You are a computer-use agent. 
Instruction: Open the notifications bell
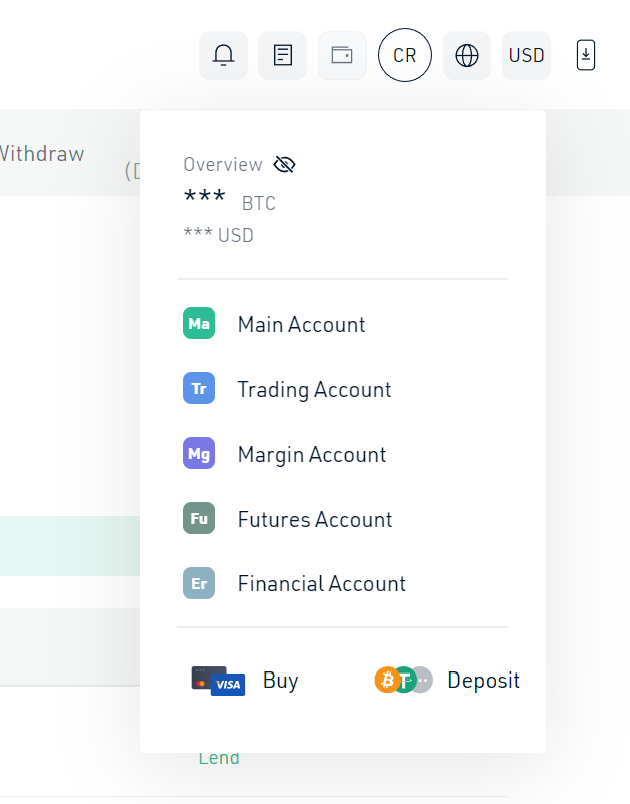coord(223,55)
